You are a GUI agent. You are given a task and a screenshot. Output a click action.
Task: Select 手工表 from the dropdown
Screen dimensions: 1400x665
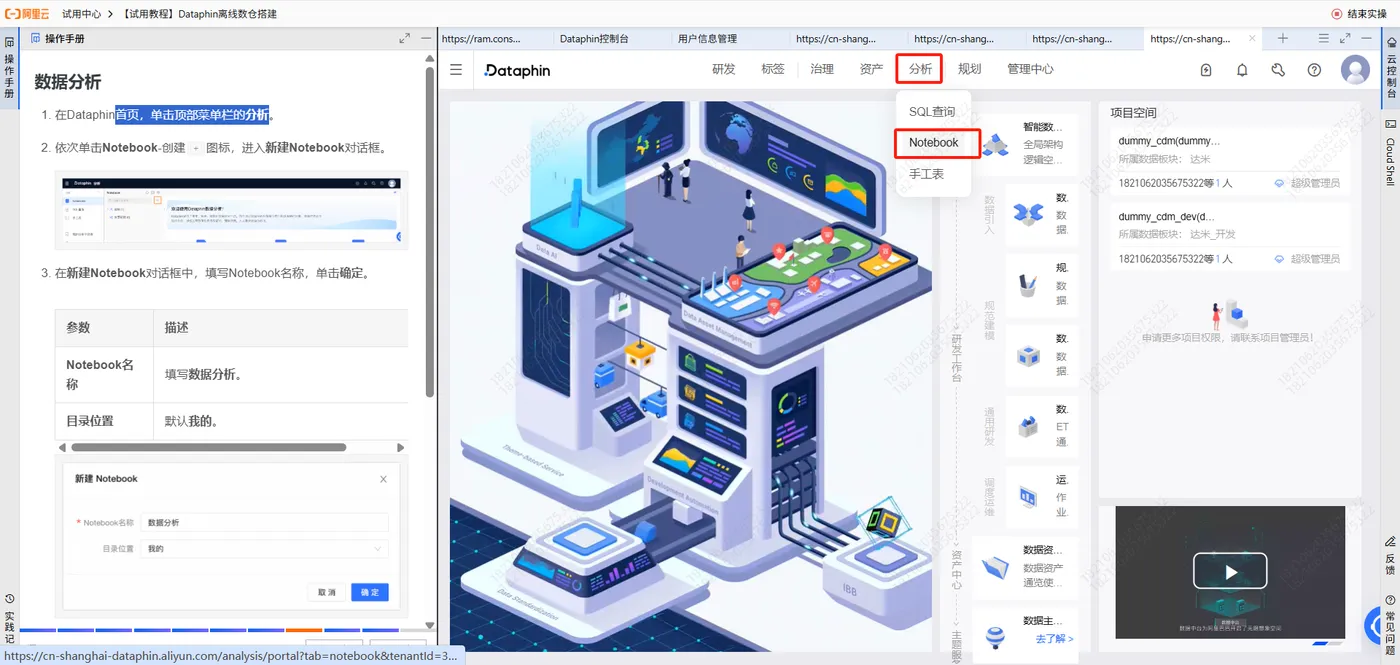926,175
